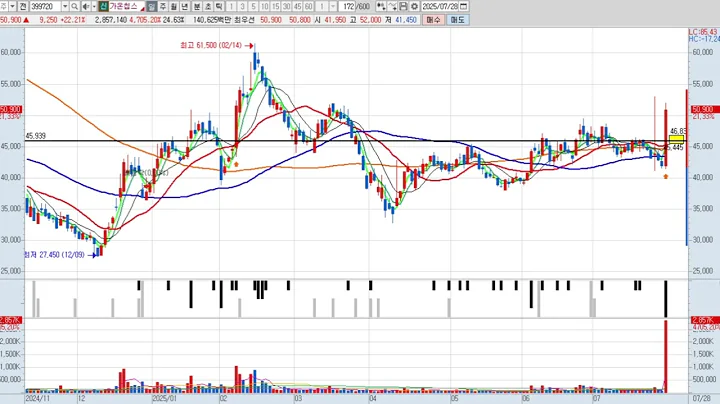Choose the 45 interval button
This screenshot has height=404, width=720.
[x=298, y=6]
